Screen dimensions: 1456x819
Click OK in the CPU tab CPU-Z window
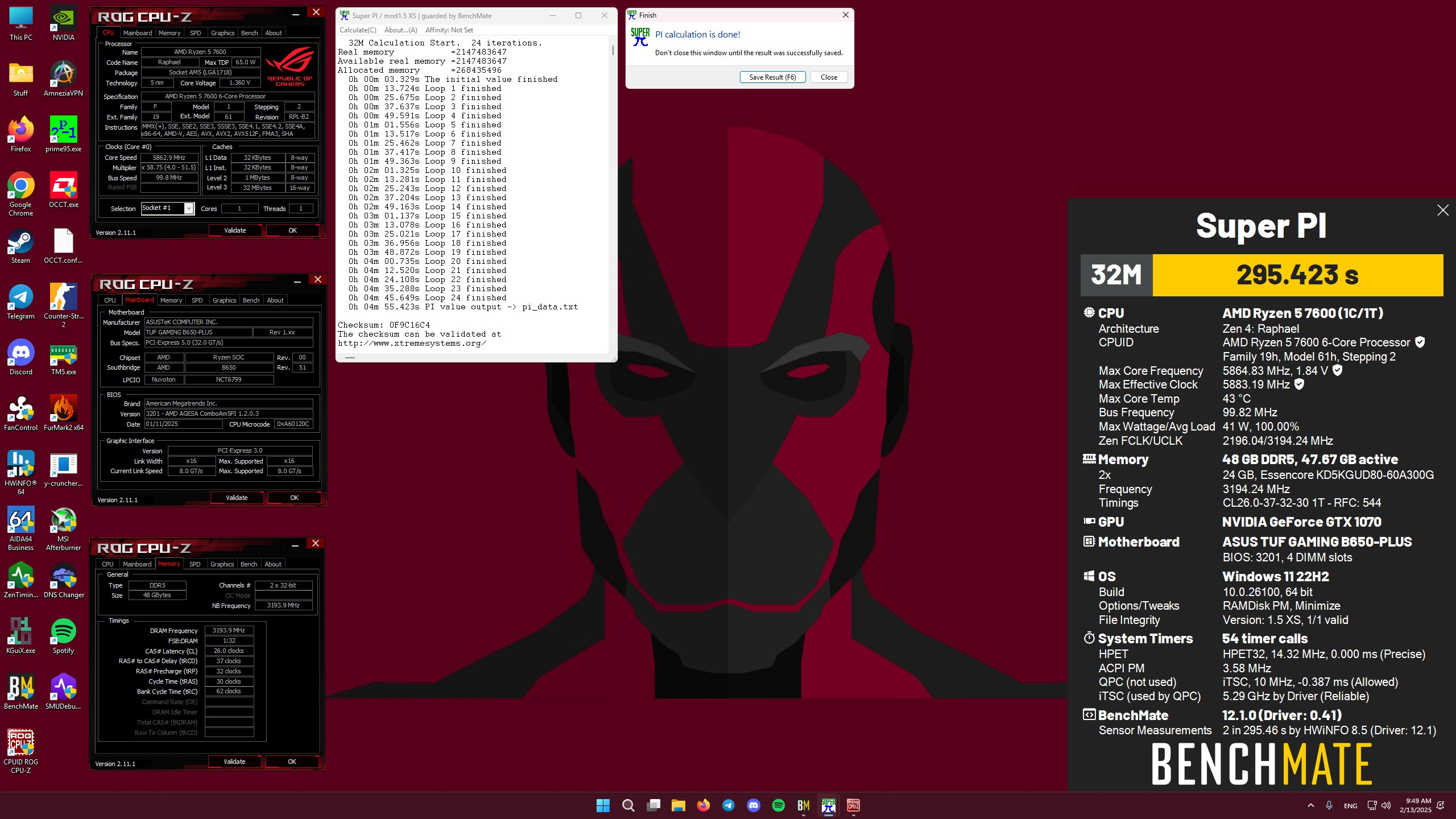[292, 230]
